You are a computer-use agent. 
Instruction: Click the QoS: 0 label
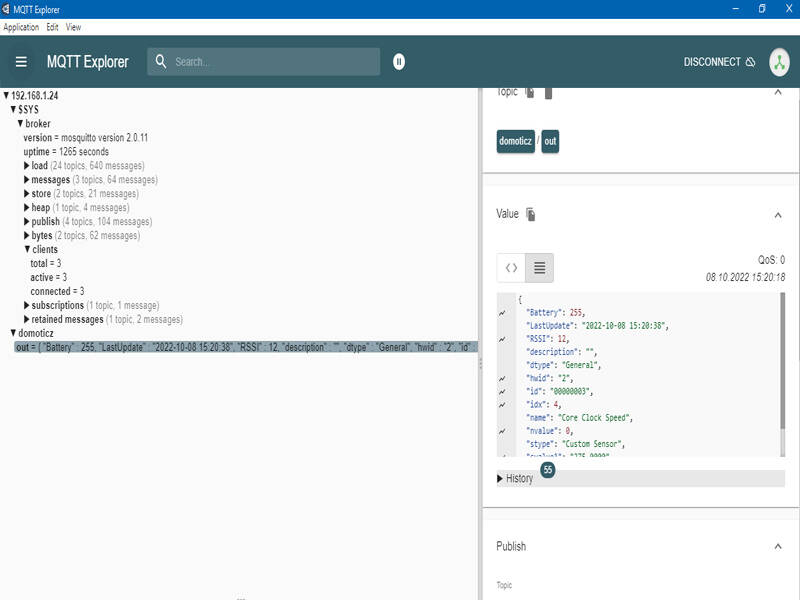[x=771, y=260]
